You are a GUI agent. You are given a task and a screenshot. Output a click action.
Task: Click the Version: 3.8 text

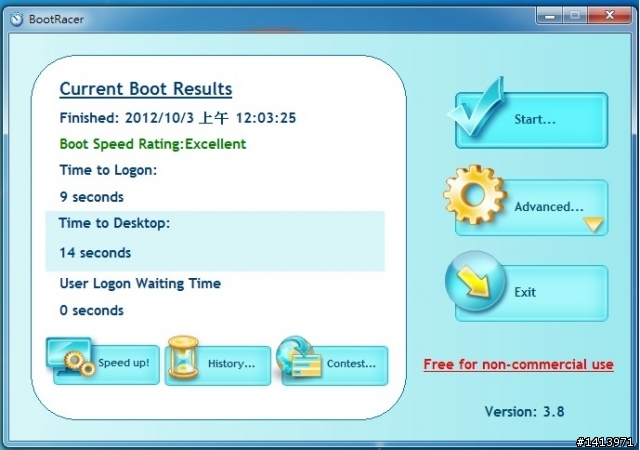pos(524,411)
